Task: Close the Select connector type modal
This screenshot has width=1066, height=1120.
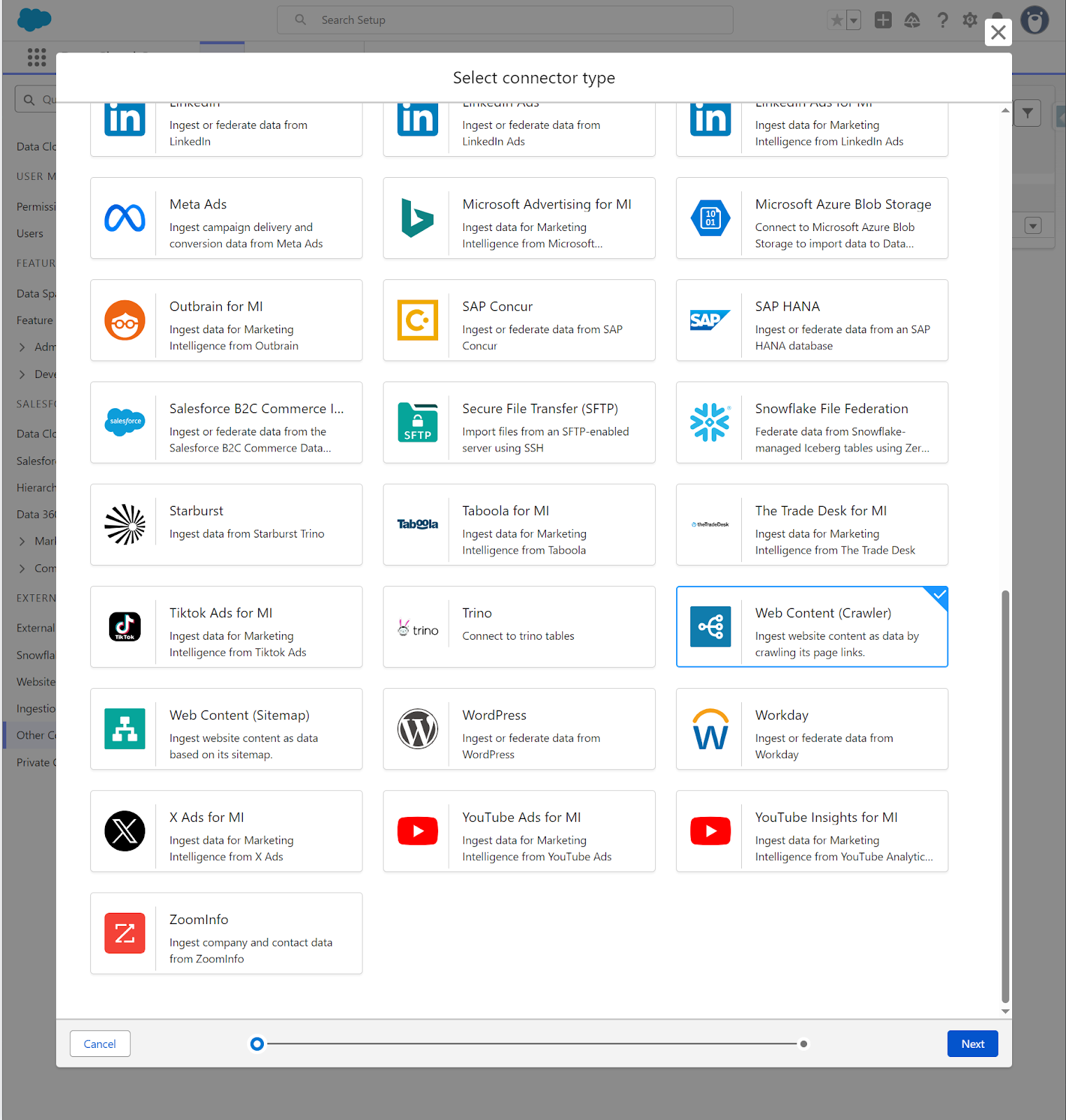Action: coord(998,32)
